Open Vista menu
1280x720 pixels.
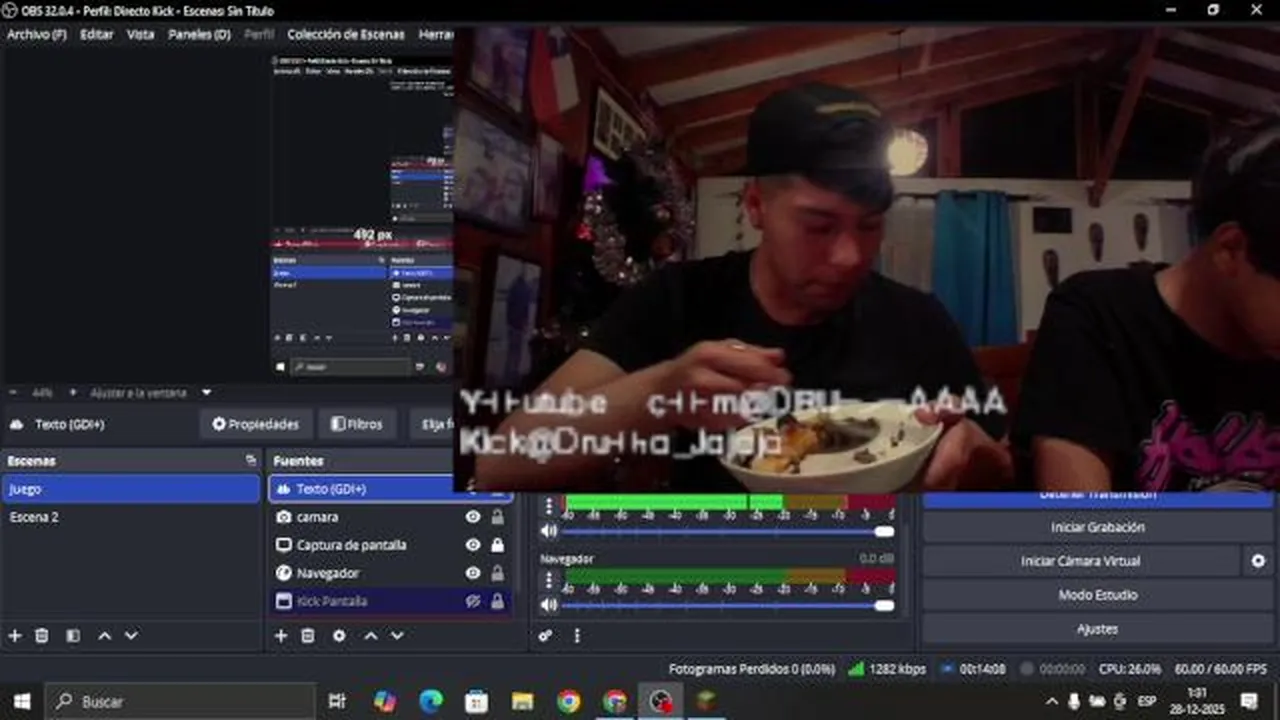(141, 34)
